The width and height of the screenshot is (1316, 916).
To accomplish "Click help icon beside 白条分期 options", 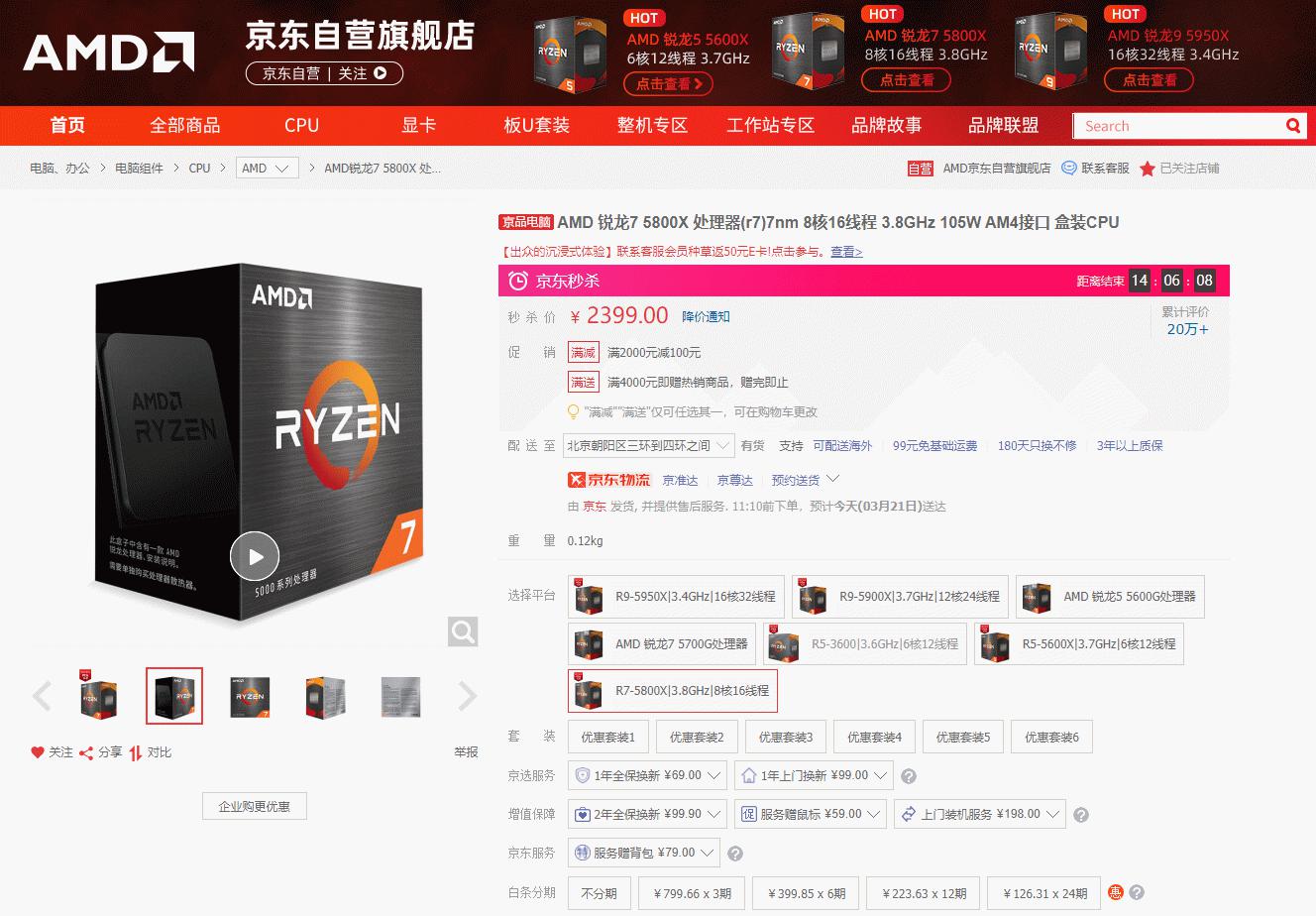I will click(1137, 892).
